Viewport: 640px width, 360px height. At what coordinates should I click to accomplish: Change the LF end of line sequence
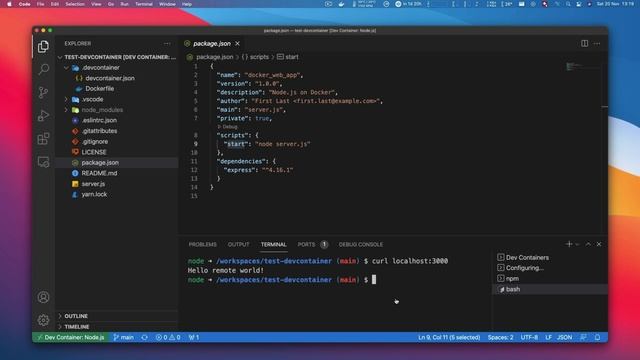click(548, 337)
